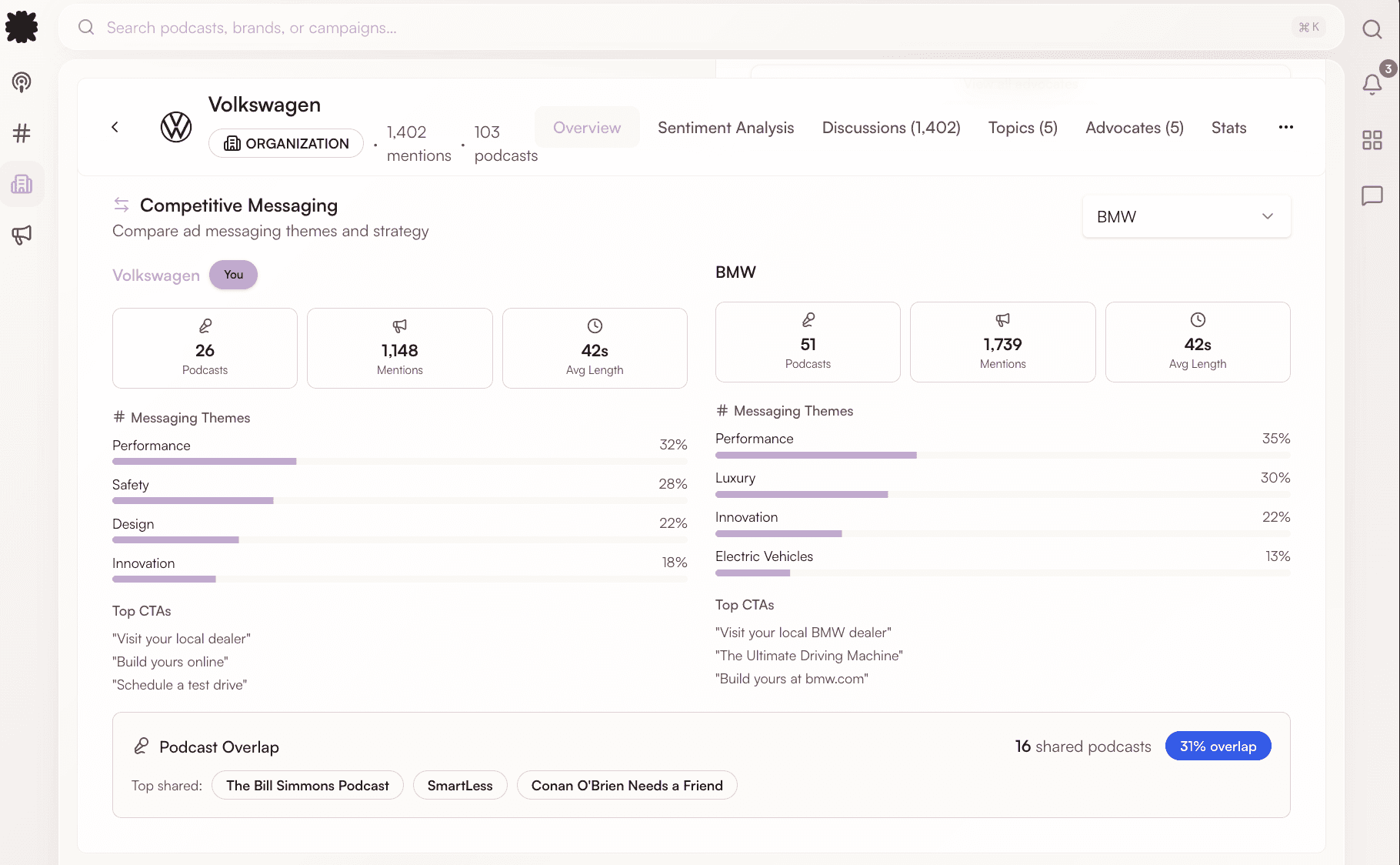
Task: Click the BMW Performance 35% progress bar
Action: [1003, 455]
